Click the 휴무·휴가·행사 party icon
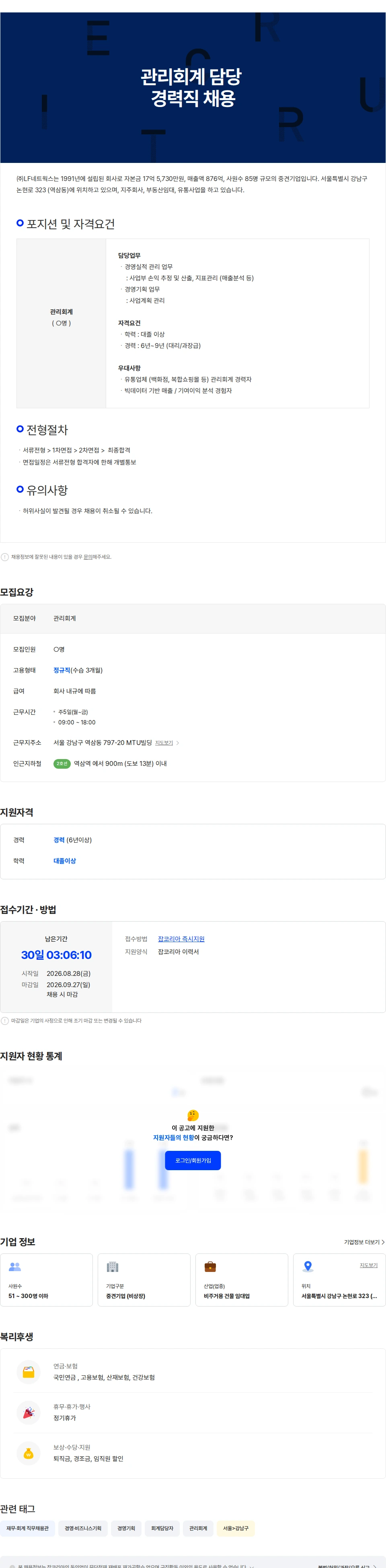Screen dimensions: 386x1568 pos(29,1412)
